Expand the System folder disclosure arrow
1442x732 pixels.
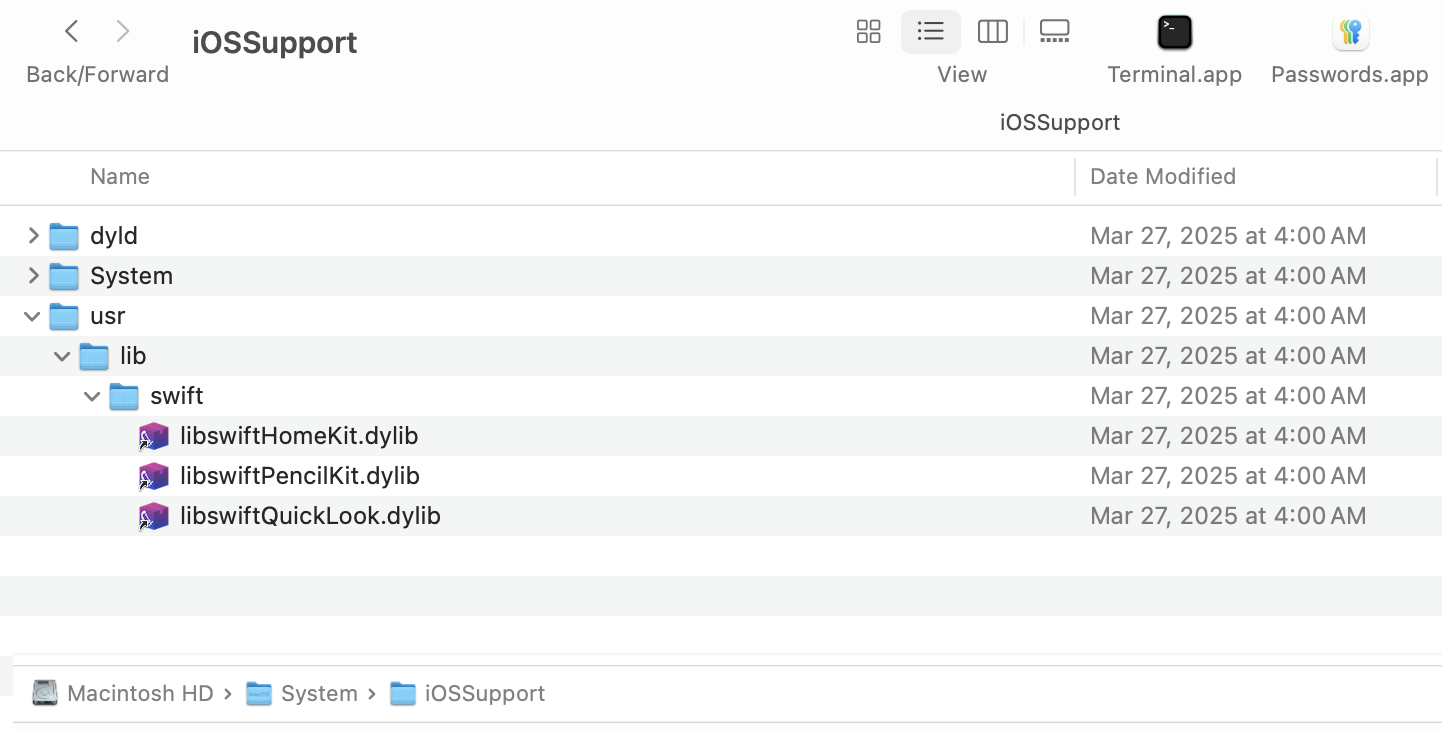pyautogui.click(x=34, y=276)
